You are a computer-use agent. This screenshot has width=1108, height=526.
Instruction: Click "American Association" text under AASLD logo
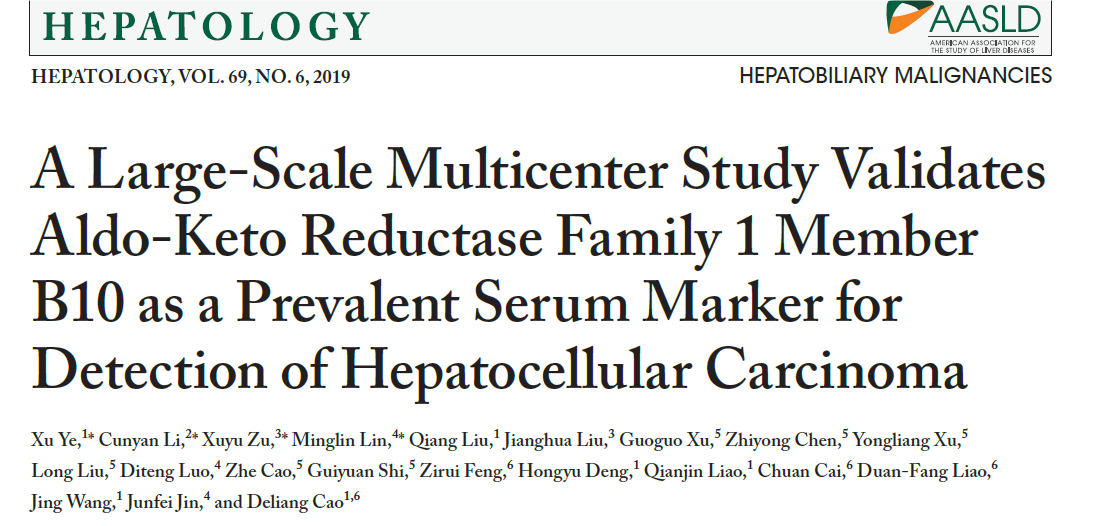click(983, 45)
